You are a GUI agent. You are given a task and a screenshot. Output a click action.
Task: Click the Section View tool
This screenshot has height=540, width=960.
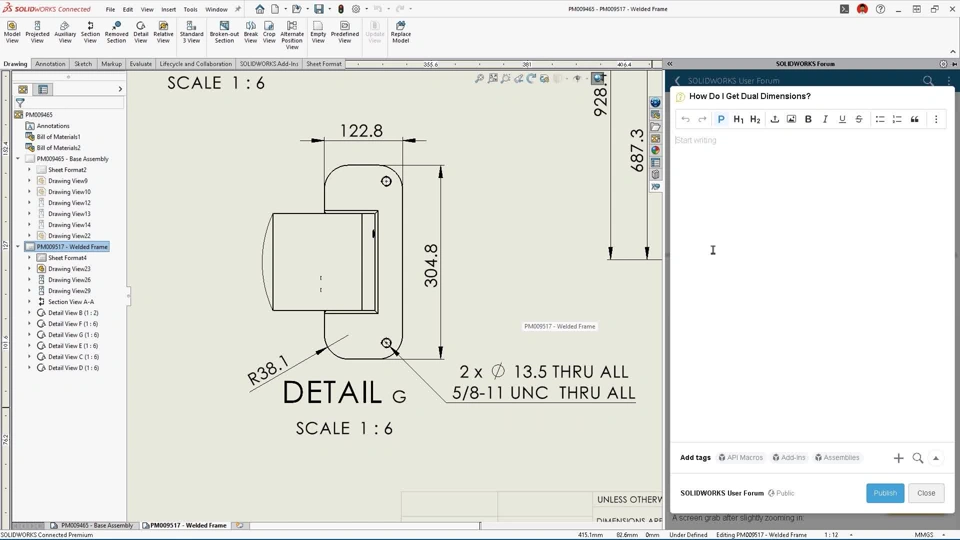pos(90,32)
